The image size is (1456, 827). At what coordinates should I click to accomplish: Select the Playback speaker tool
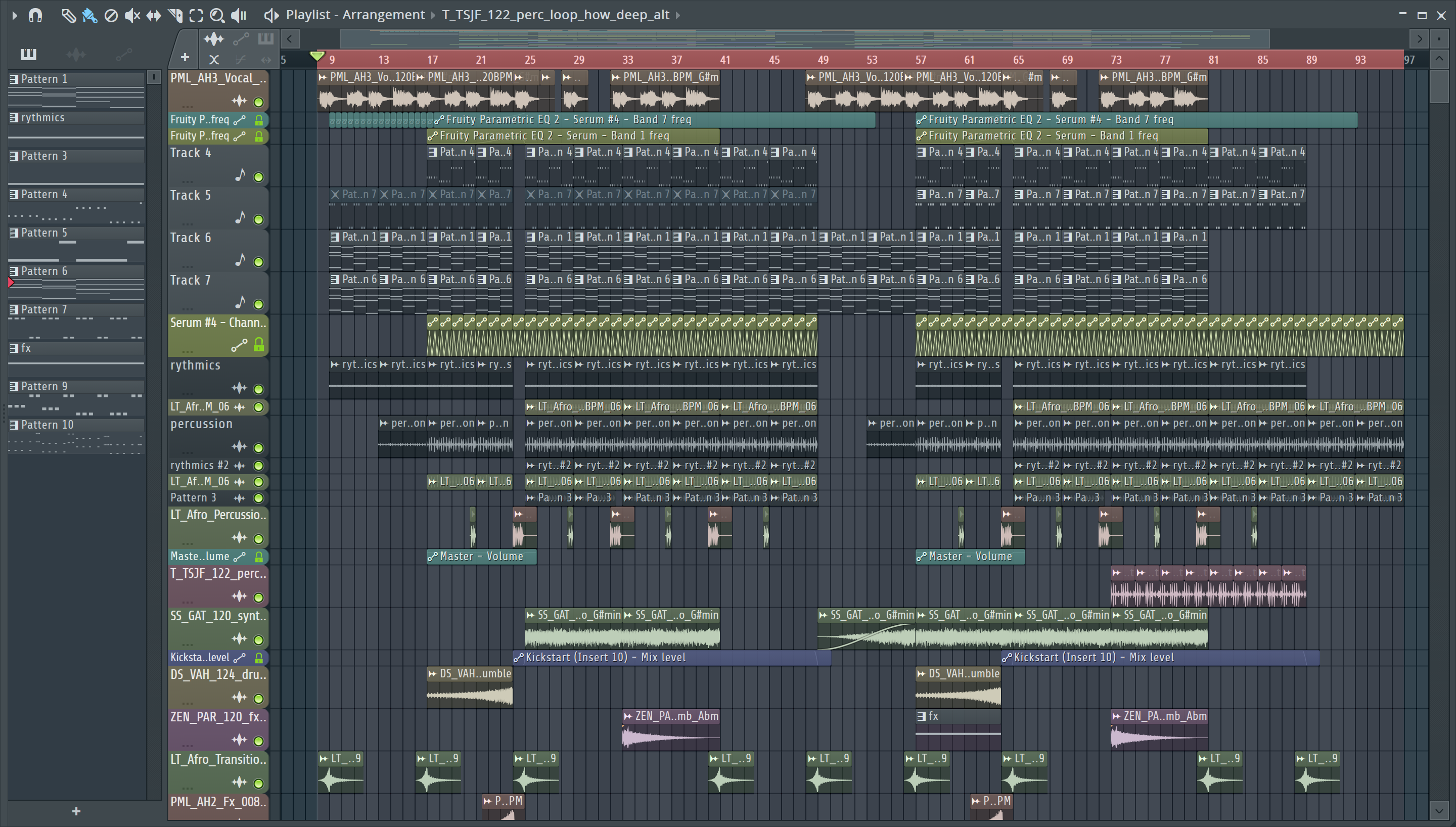click(239, 15)
